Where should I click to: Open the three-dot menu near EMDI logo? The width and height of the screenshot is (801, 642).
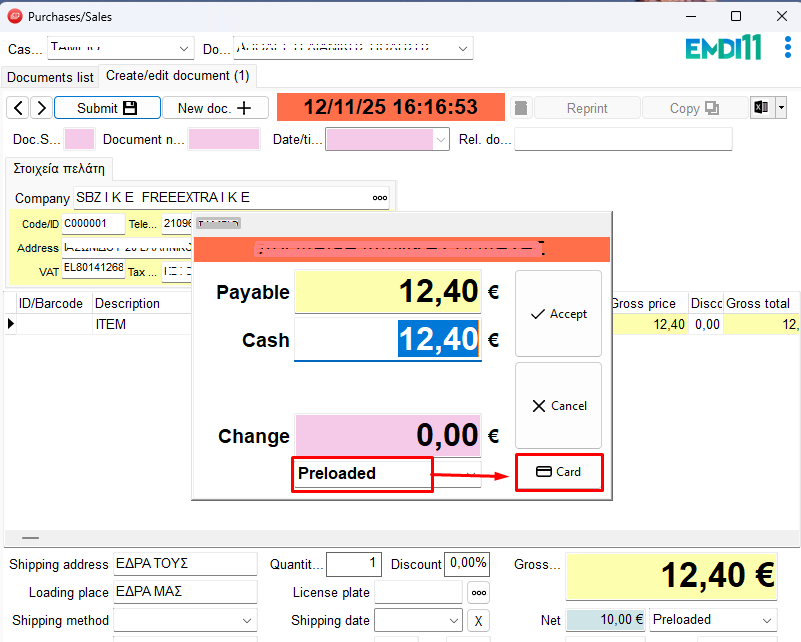click(788, 48)
